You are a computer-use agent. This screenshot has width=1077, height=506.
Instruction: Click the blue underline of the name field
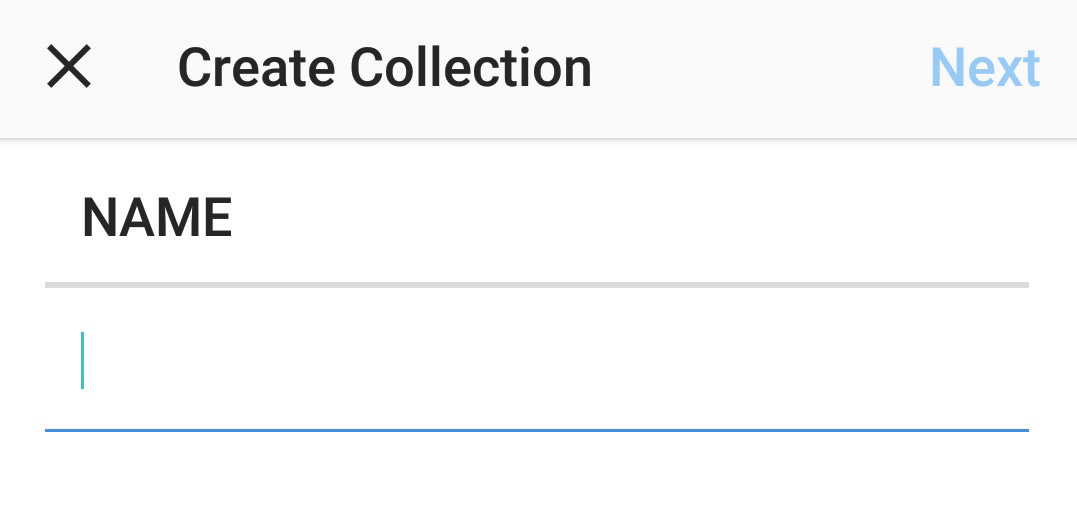[x=536, y=430]
